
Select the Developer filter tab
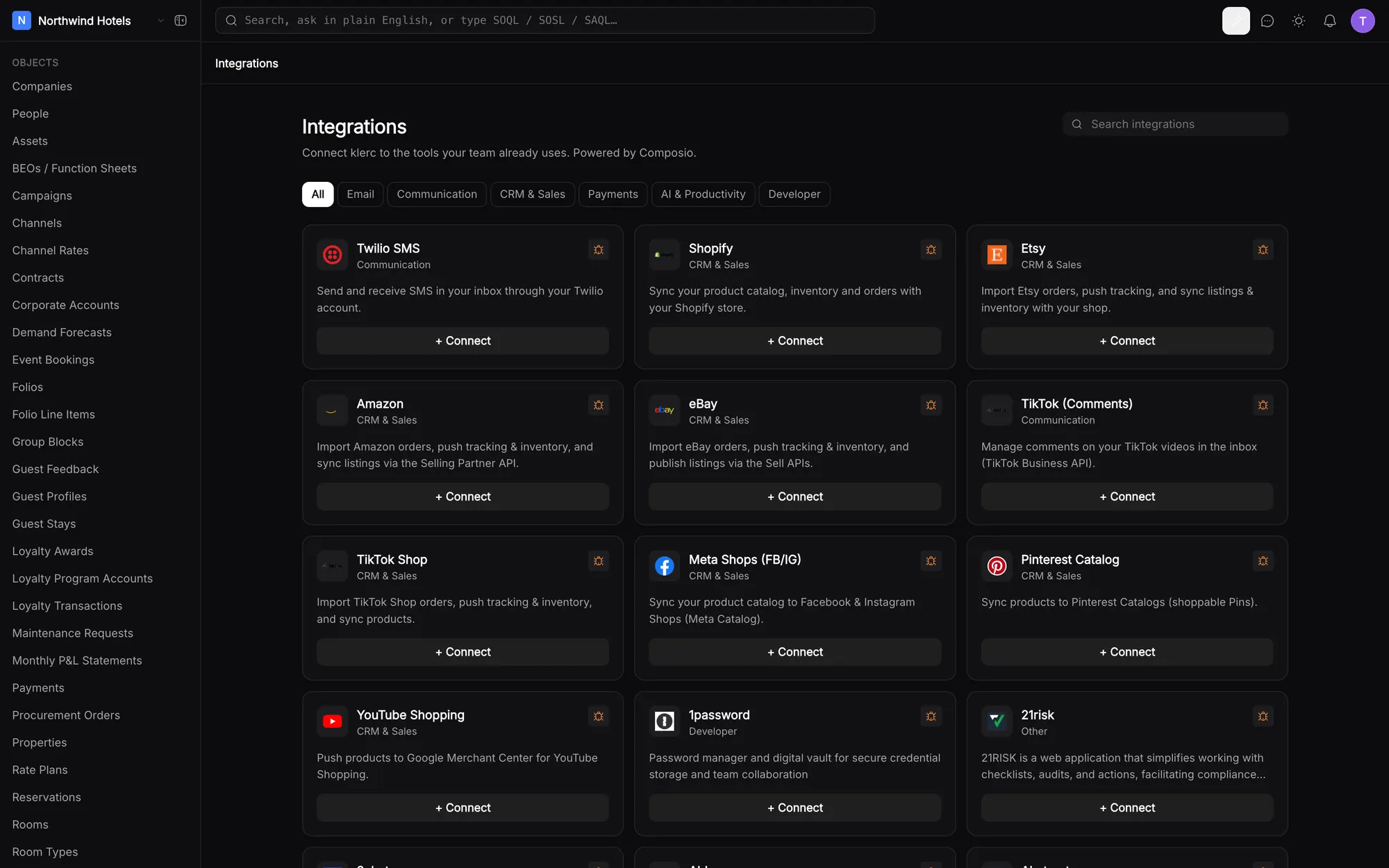(x=794, y=194)
